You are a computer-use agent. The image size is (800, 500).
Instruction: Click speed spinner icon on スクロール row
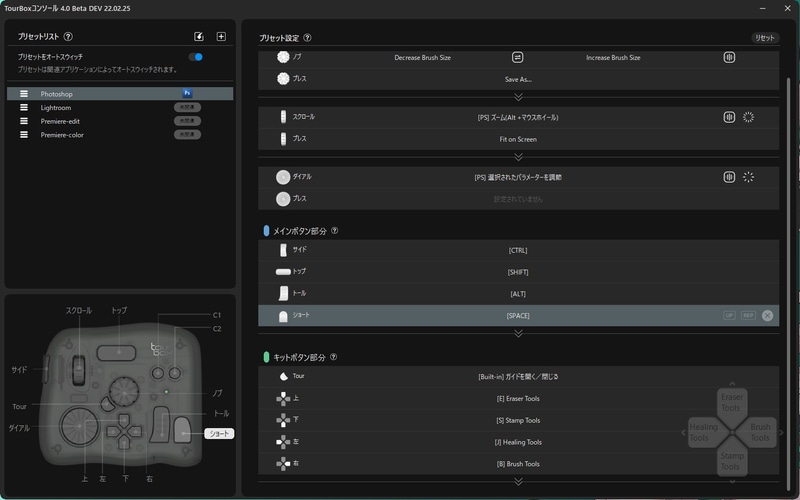point(748,117)
